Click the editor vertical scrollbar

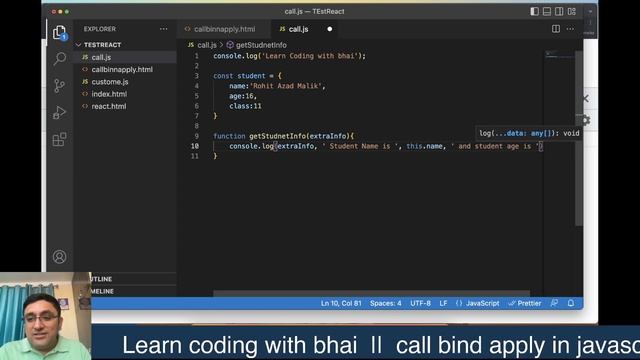tap(579, 138)
